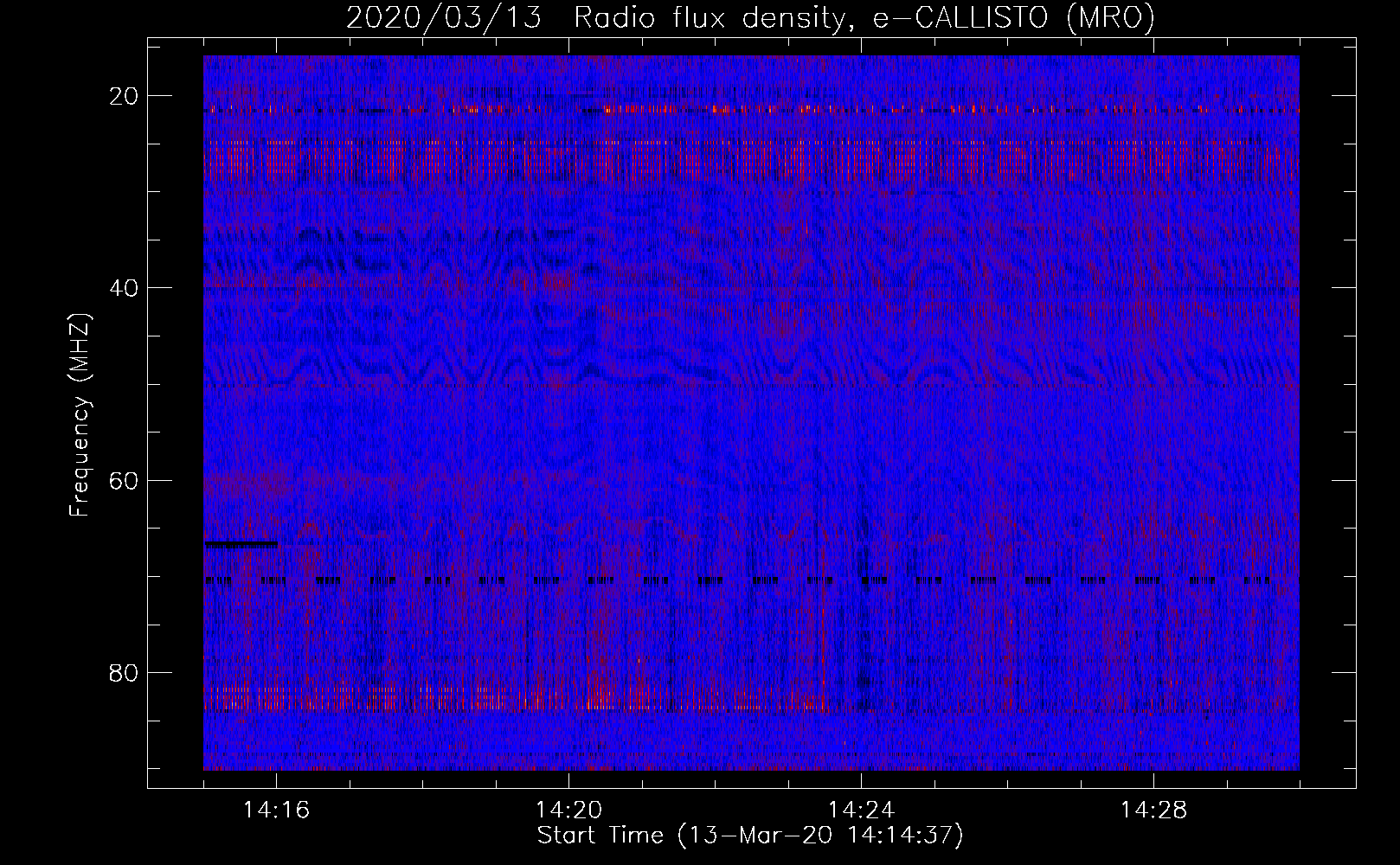Screen dimensions: 1400x865
Task: Click the plot title '2020/03/13 Radio flux density'
Action: [595, 17]
